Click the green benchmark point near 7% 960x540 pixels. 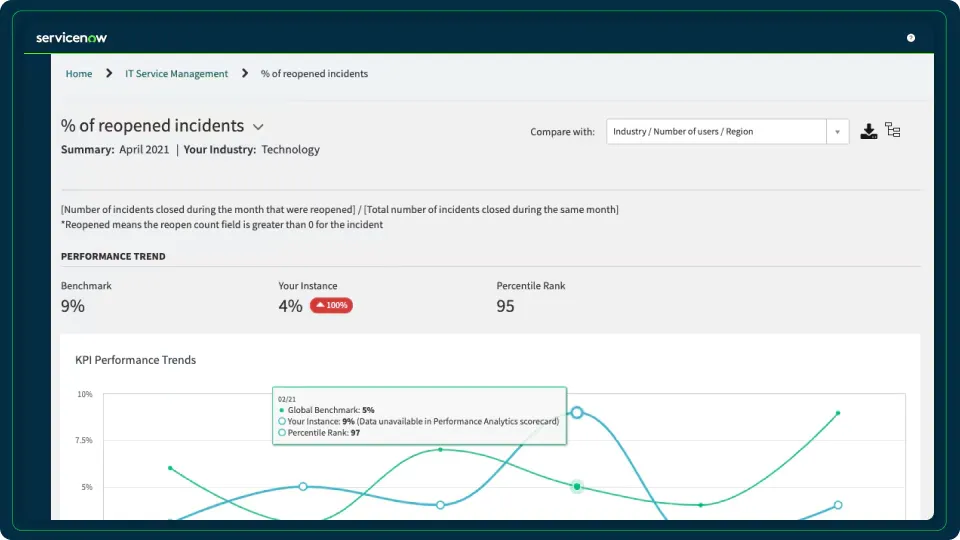click(x=440, y=449)
